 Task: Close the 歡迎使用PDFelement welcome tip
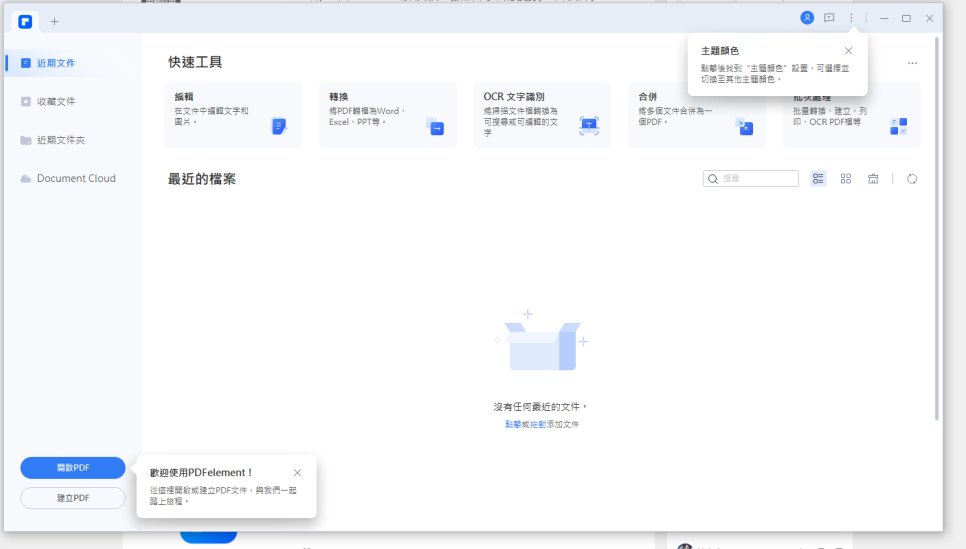[297, 472]
